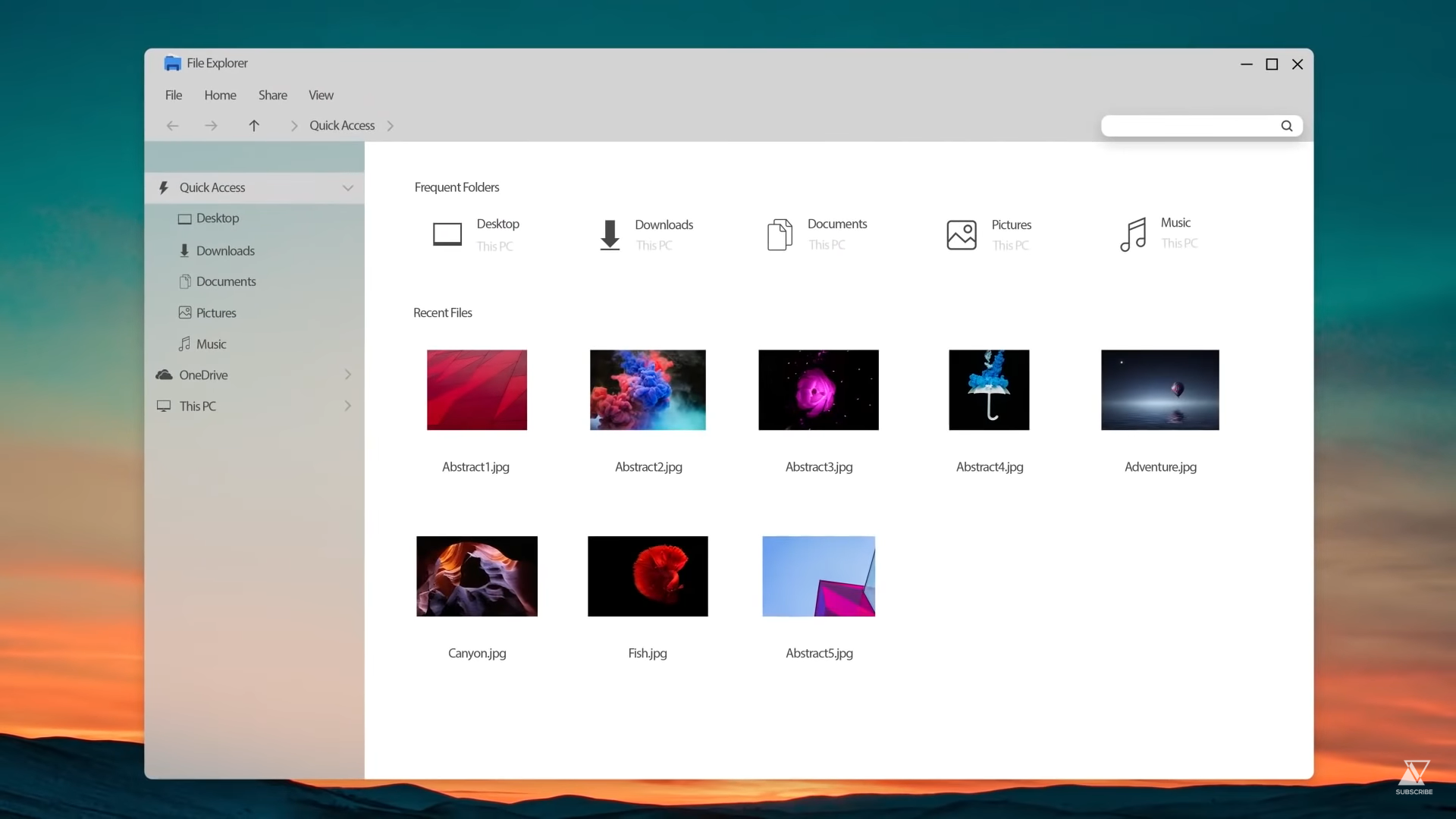This screenshot has height=819, width=1456.
Task: Click the Abstract1.jpg file name
Action: tap(475, 467)
